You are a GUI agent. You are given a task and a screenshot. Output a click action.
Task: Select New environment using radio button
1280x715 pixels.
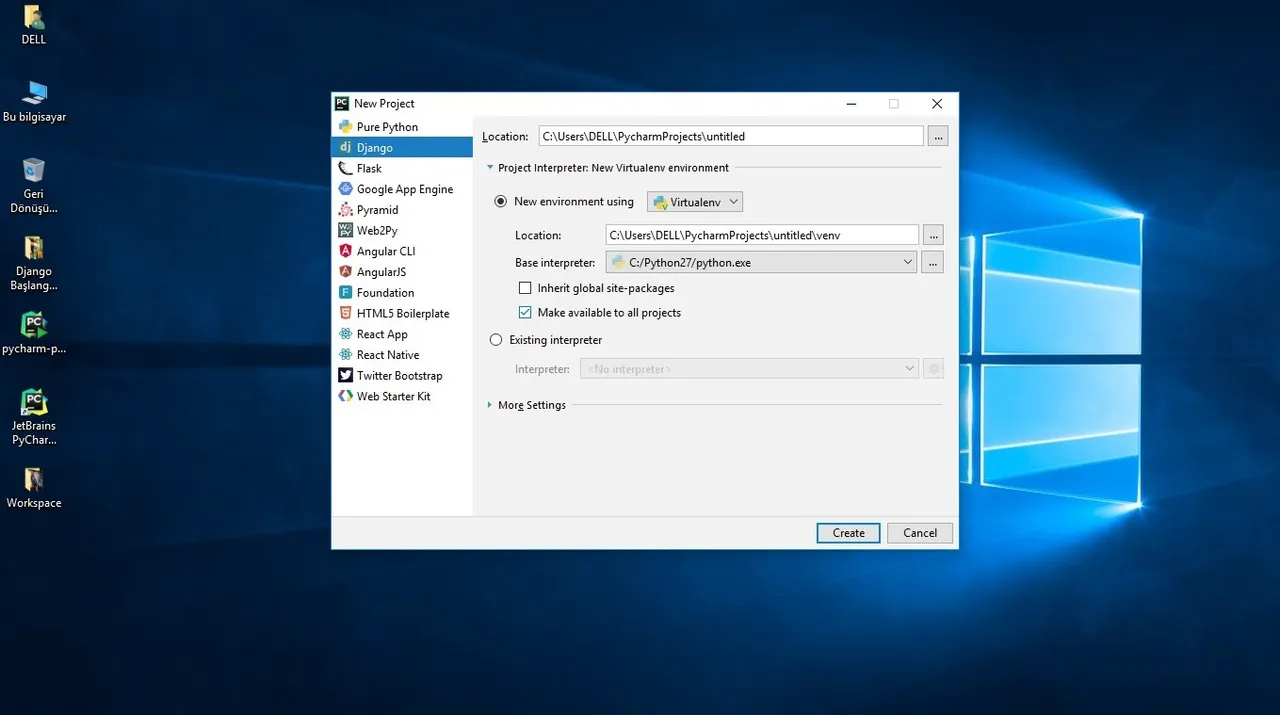point(500,202)
